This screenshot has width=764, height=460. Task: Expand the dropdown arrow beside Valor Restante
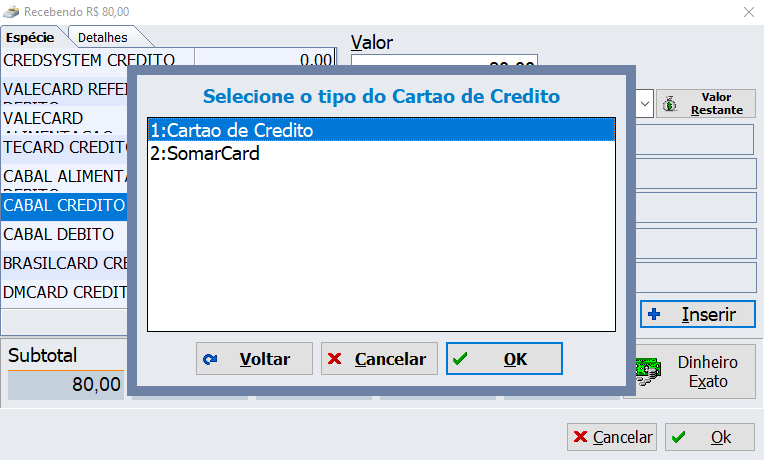(645, 103)
